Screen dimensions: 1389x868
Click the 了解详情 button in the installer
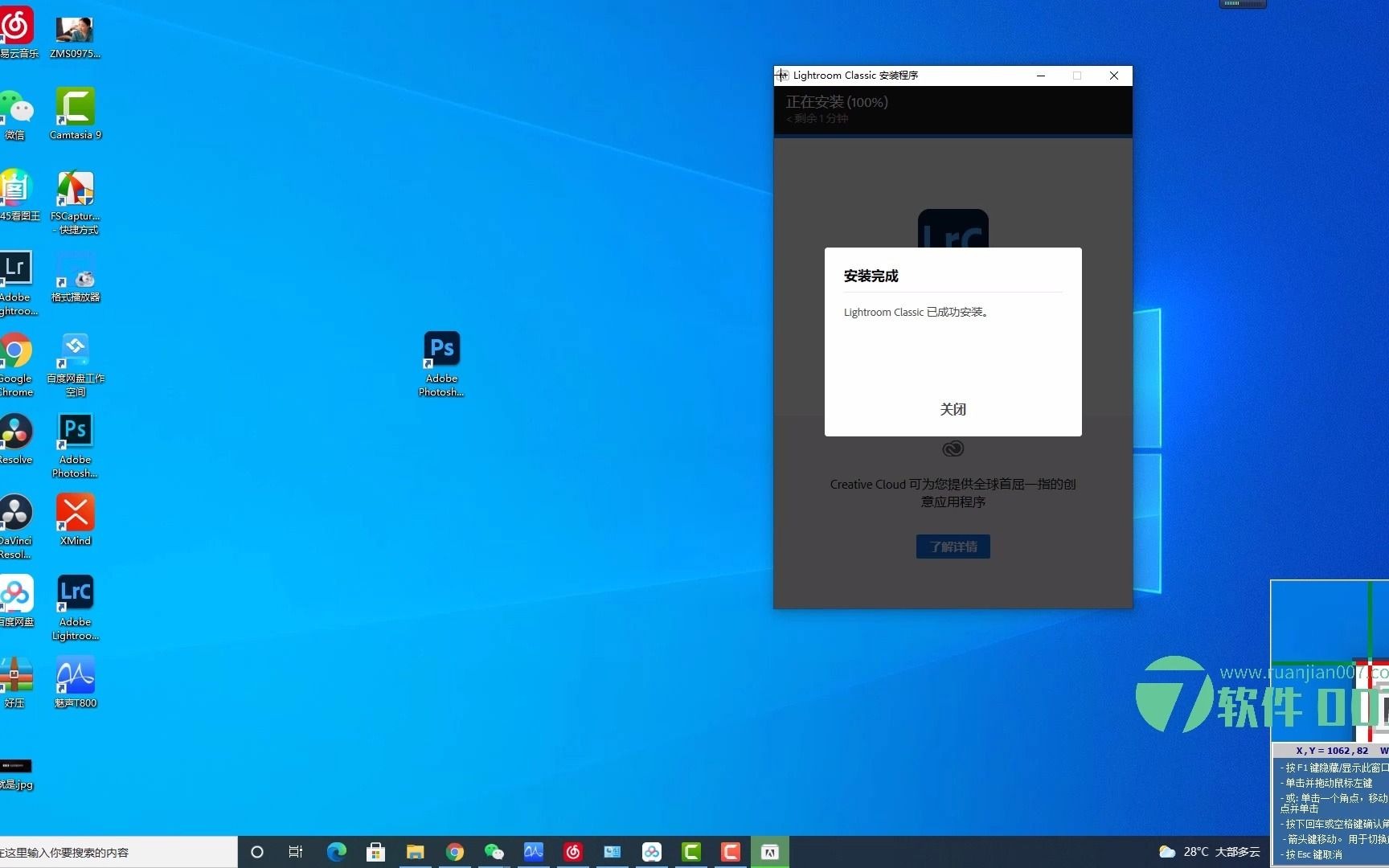953,547
